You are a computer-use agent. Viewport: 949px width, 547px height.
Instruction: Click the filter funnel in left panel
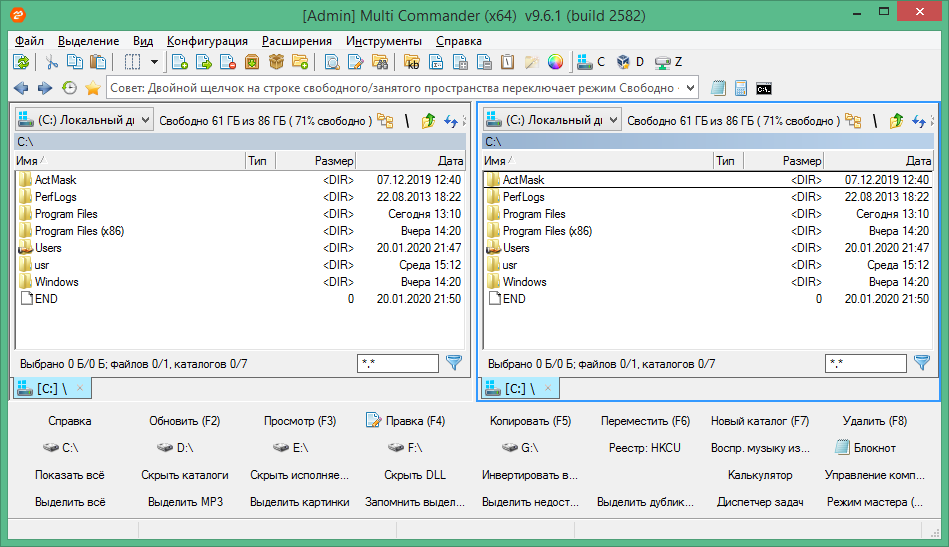(453, 364)
